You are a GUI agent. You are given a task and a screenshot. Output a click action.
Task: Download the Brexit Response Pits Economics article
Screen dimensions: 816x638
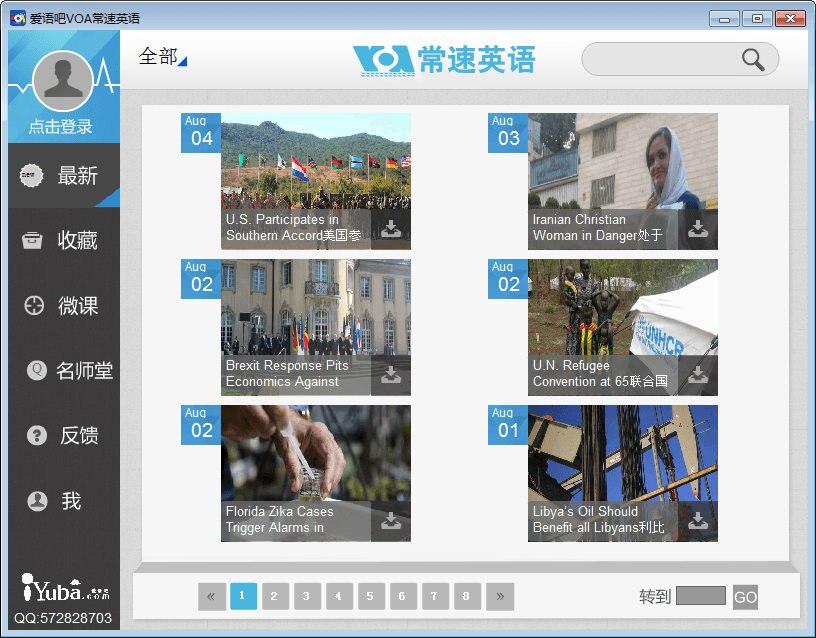pyautogui.click(x=391, y=375)
